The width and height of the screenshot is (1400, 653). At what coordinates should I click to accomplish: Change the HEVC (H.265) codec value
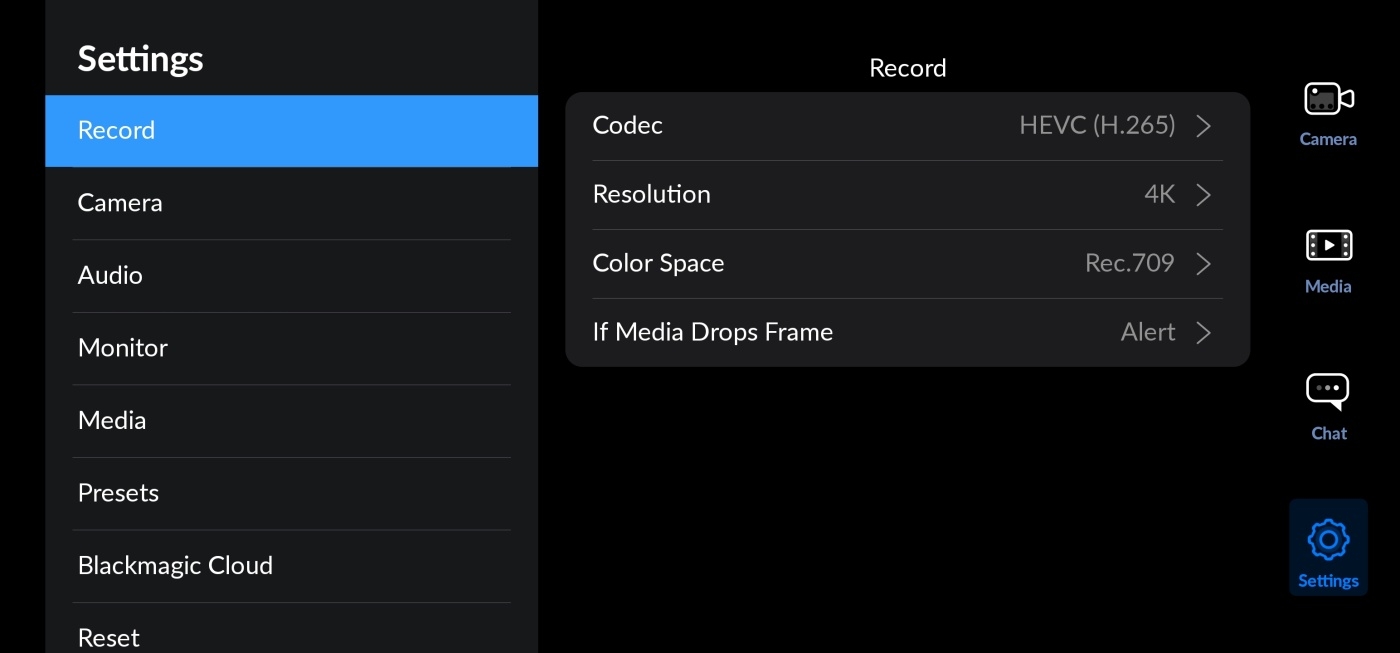click(x=1097, y=126)
